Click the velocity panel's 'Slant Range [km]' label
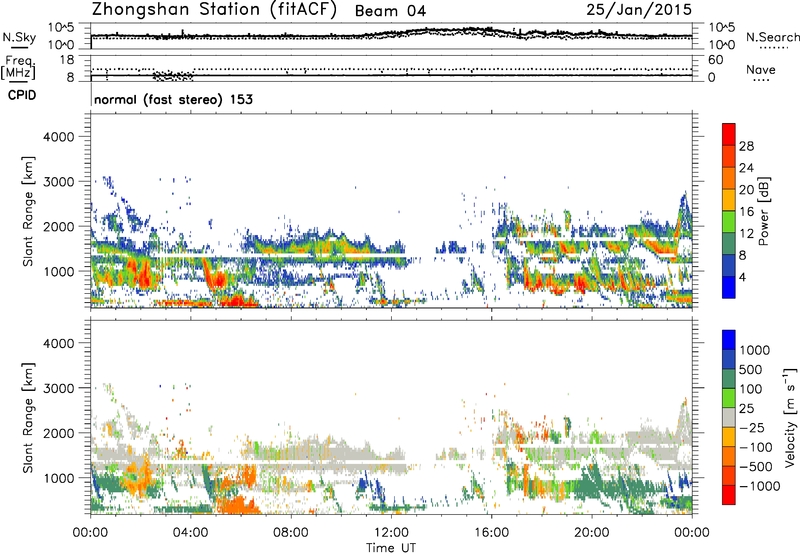 click(28, 418)
